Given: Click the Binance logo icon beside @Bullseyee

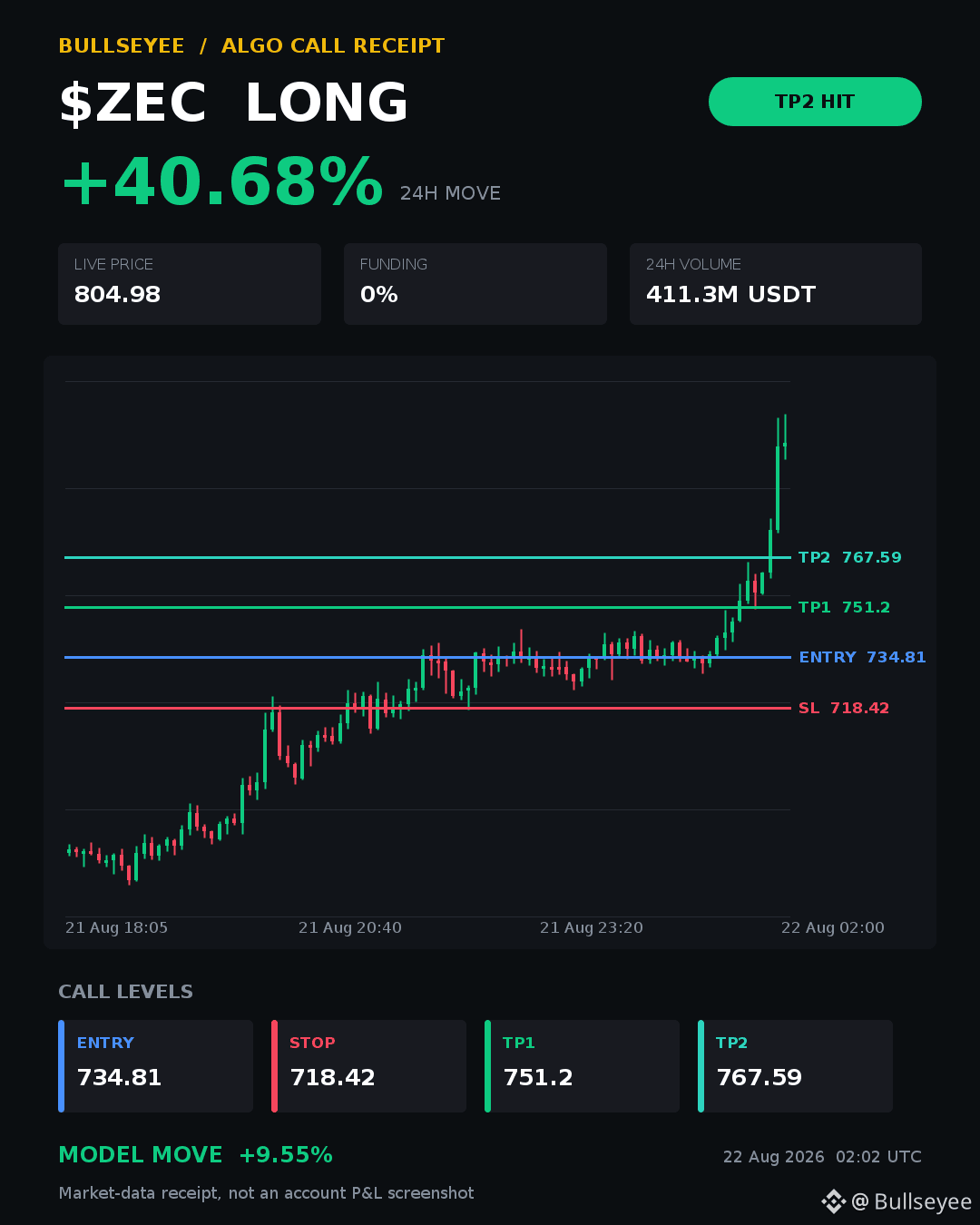Looking at the screenshot, I should [x=833, y=1201].
